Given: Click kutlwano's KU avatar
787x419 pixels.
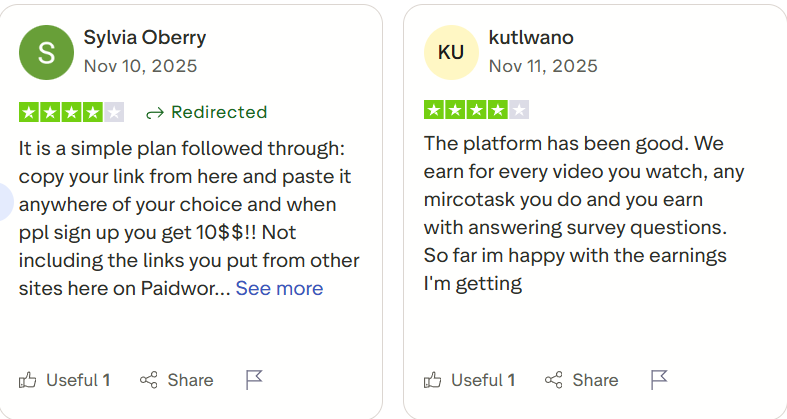Looking at the screenshot, I should 451,52.
